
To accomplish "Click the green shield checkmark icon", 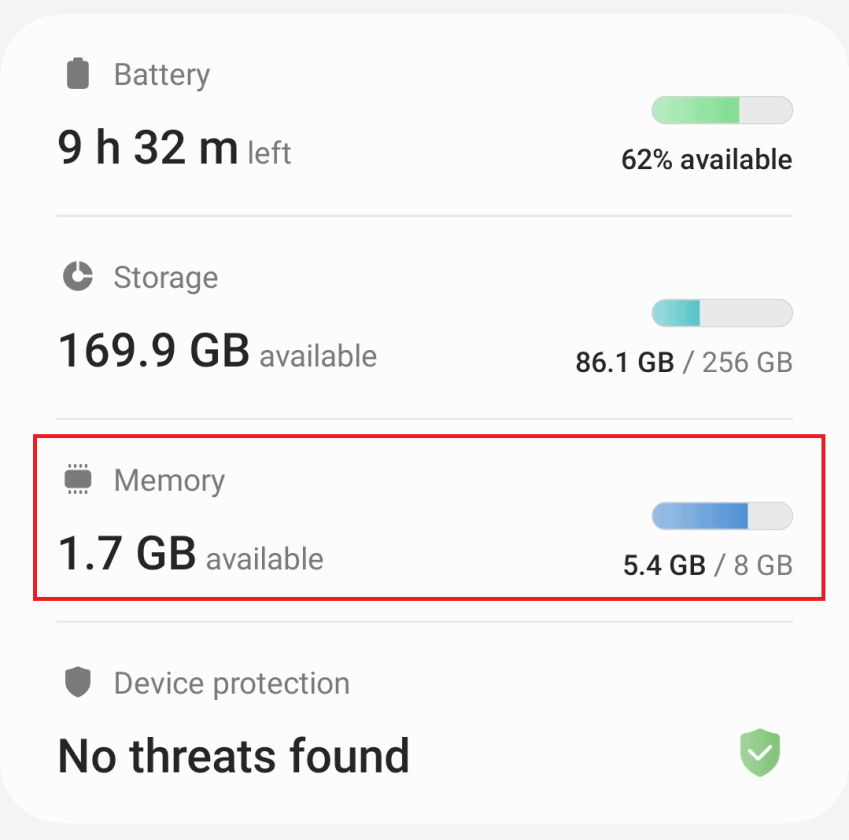I will tap(760, 753).
